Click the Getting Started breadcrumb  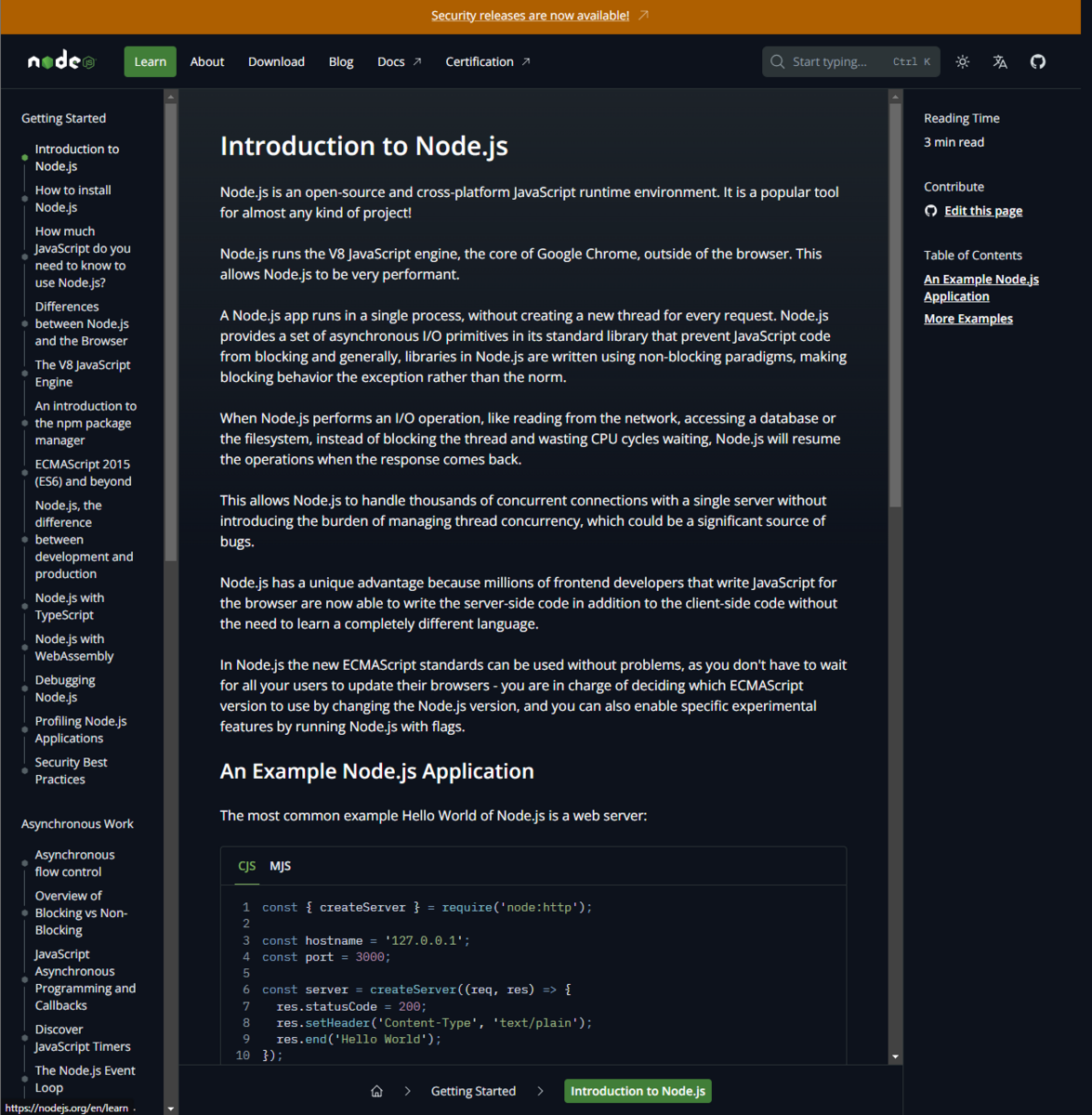pos(473,1090)
